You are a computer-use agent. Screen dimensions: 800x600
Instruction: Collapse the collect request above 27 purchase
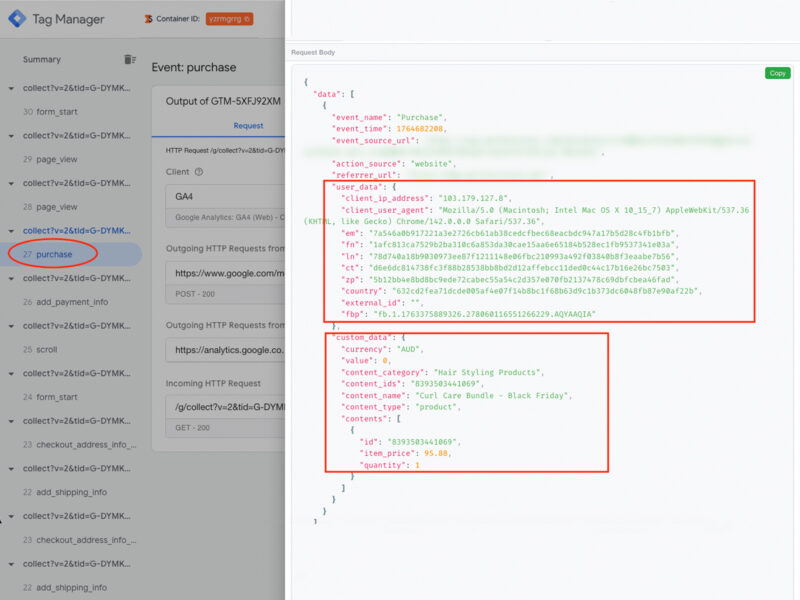click(11, 231)
